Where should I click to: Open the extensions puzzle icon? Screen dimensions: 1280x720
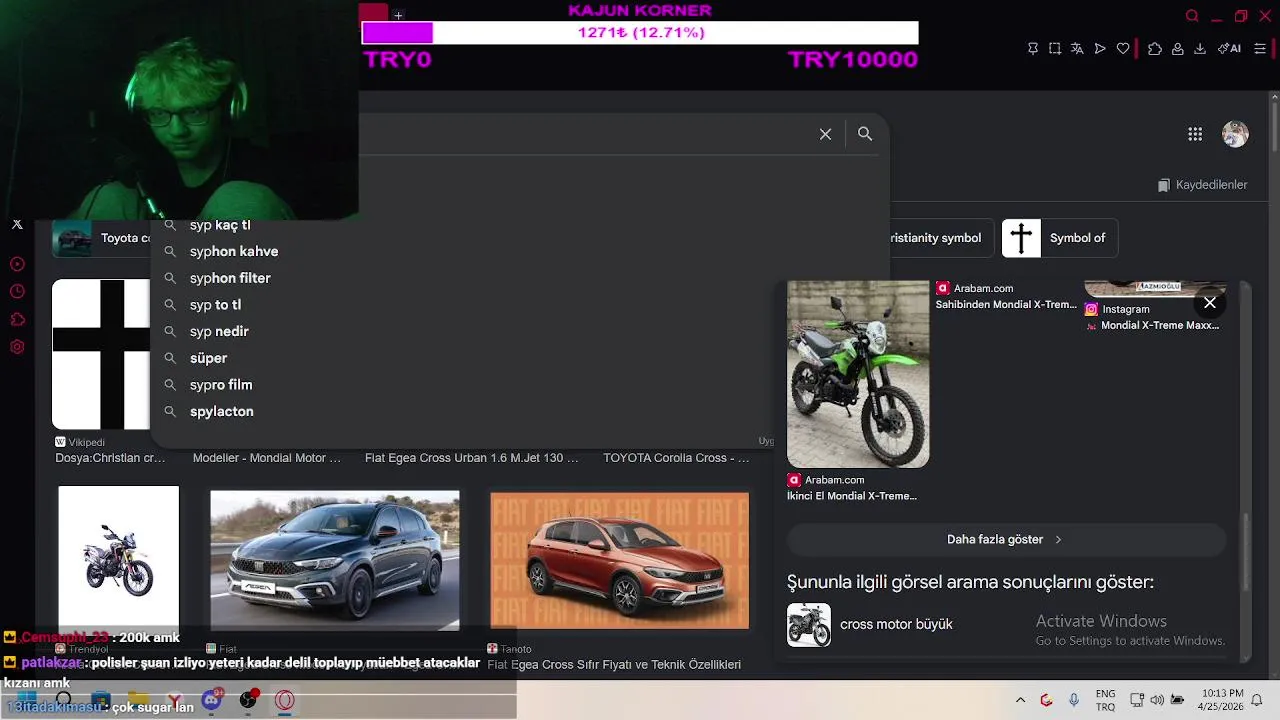[x=1155, y=48]
